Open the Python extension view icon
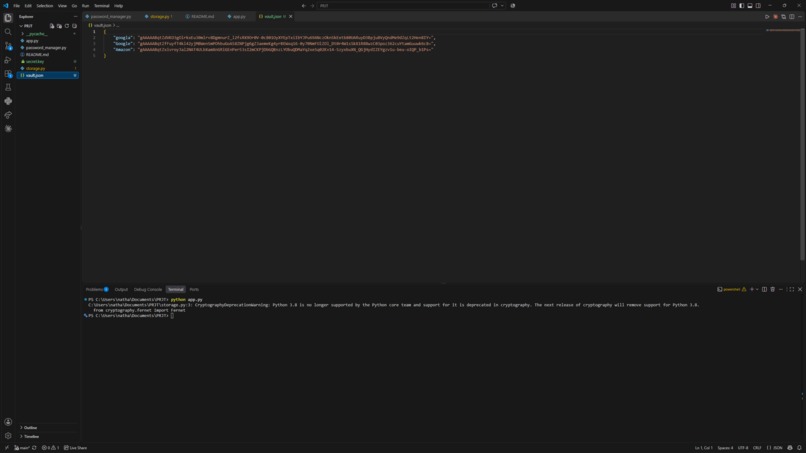The width and height of the screenshot is (806, 453). pos(8,101)
